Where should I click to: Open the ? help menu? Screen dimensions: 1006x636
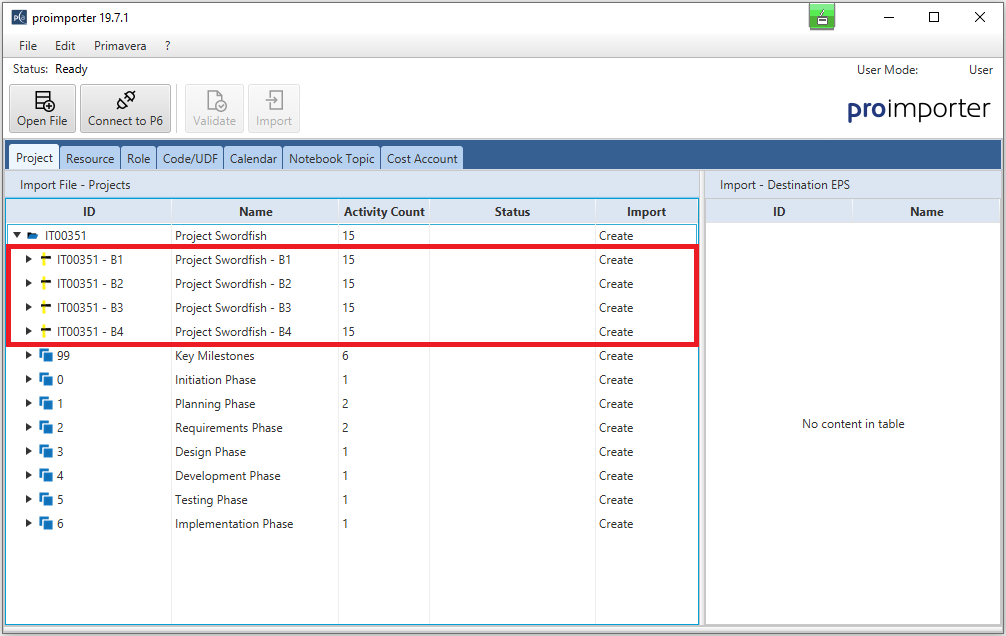tap(167, 46)
